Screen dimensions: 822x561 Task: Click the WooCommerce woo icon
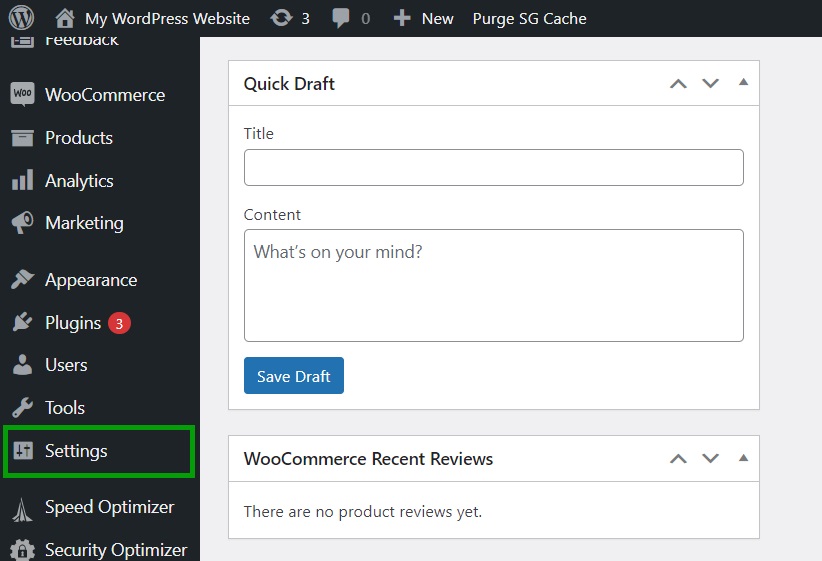[22, 94]
